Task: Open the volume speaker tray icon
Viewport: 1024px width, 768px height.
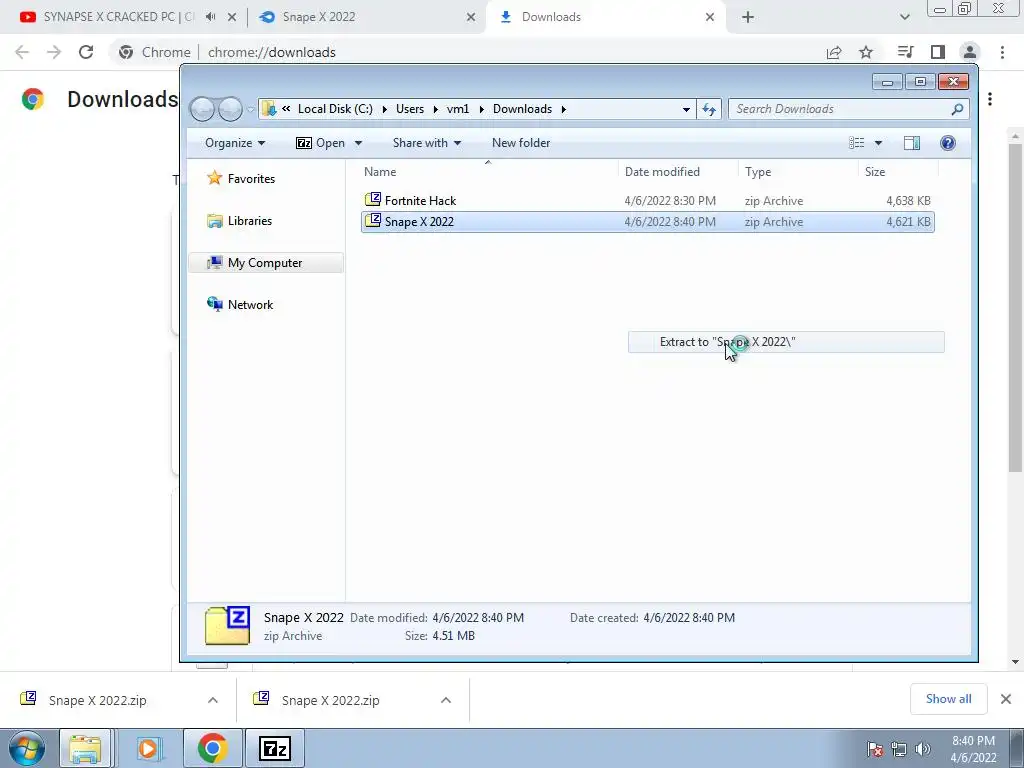Action: (923, 749)
